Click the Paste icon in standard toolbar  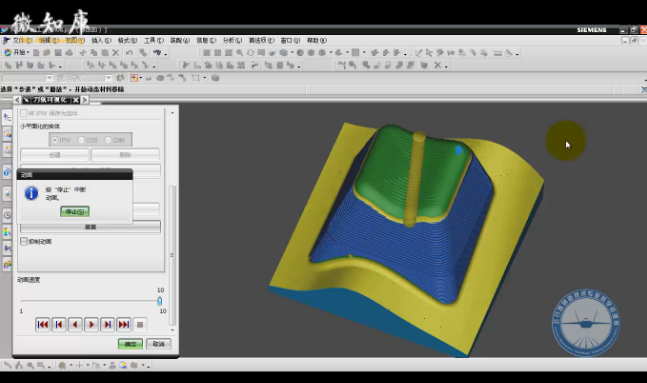pos(105,53)
